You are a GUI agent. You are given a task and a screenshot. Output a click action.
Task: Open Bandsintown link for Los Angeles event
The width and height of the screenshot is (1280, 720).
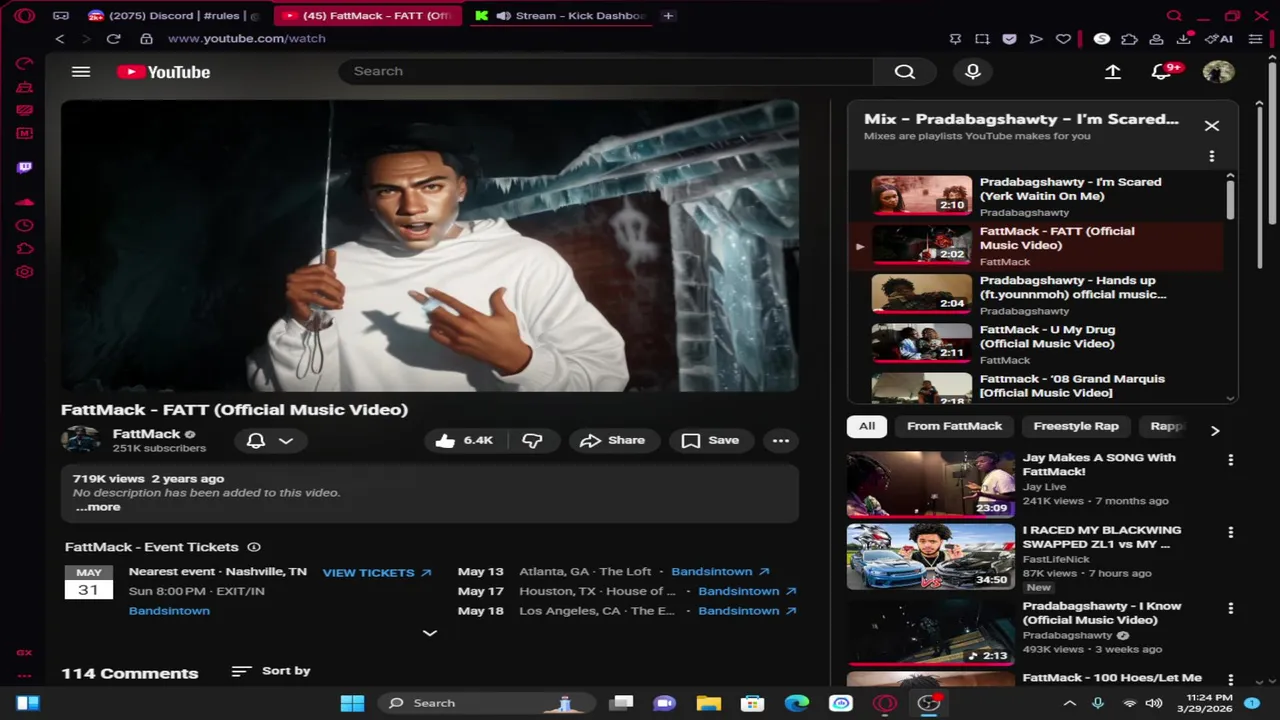pyautogui.click(x=747, y=611)
